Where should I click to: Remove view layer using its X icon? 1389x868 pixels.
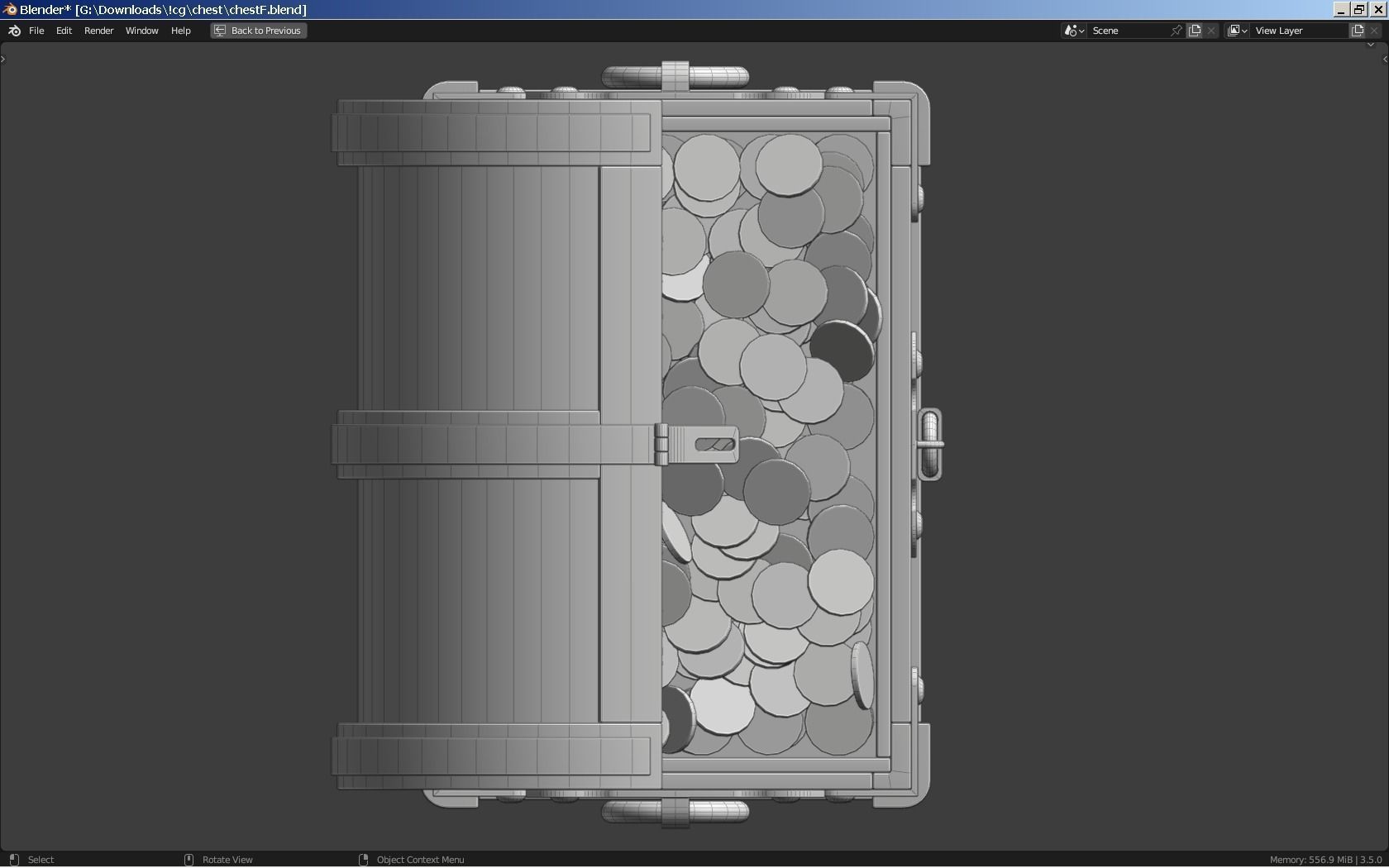[1374, 31]
